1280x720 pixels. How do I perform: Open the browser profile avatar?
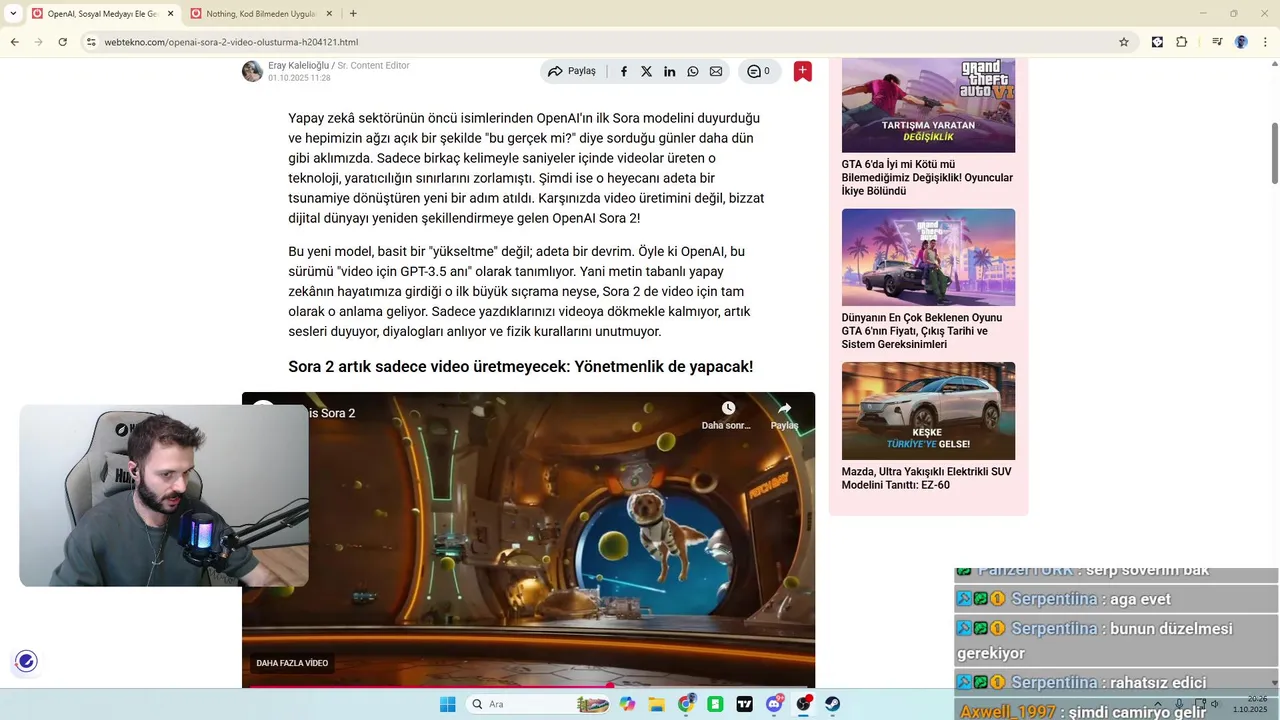1241,42
